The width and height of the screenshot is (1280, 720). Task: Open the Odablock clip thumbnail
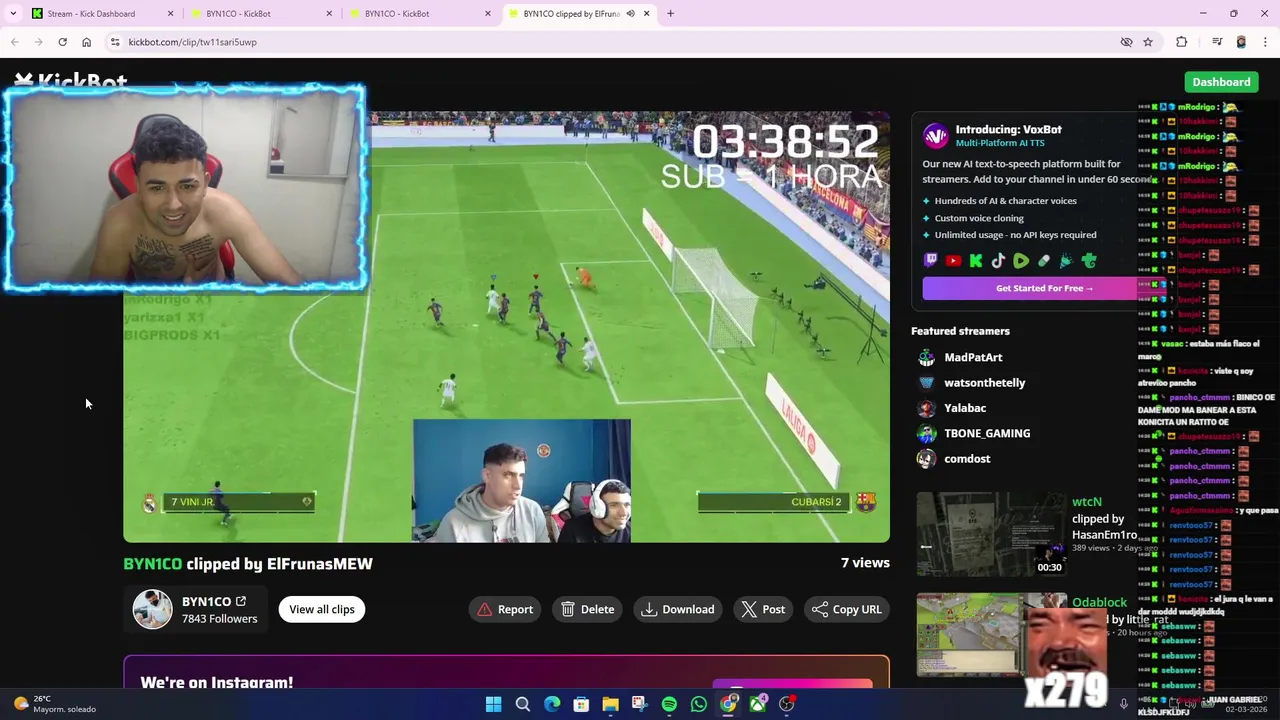click(x=991, y=635)
